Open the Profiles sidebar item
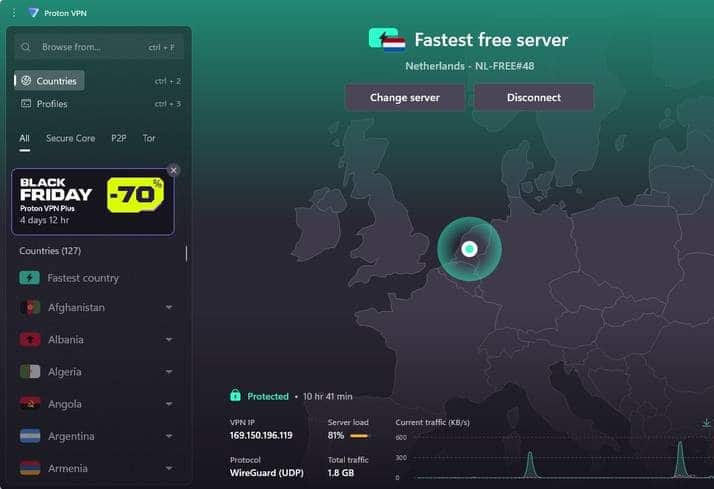This screenshot has height=489, width=714. click(x=44, y=104)
